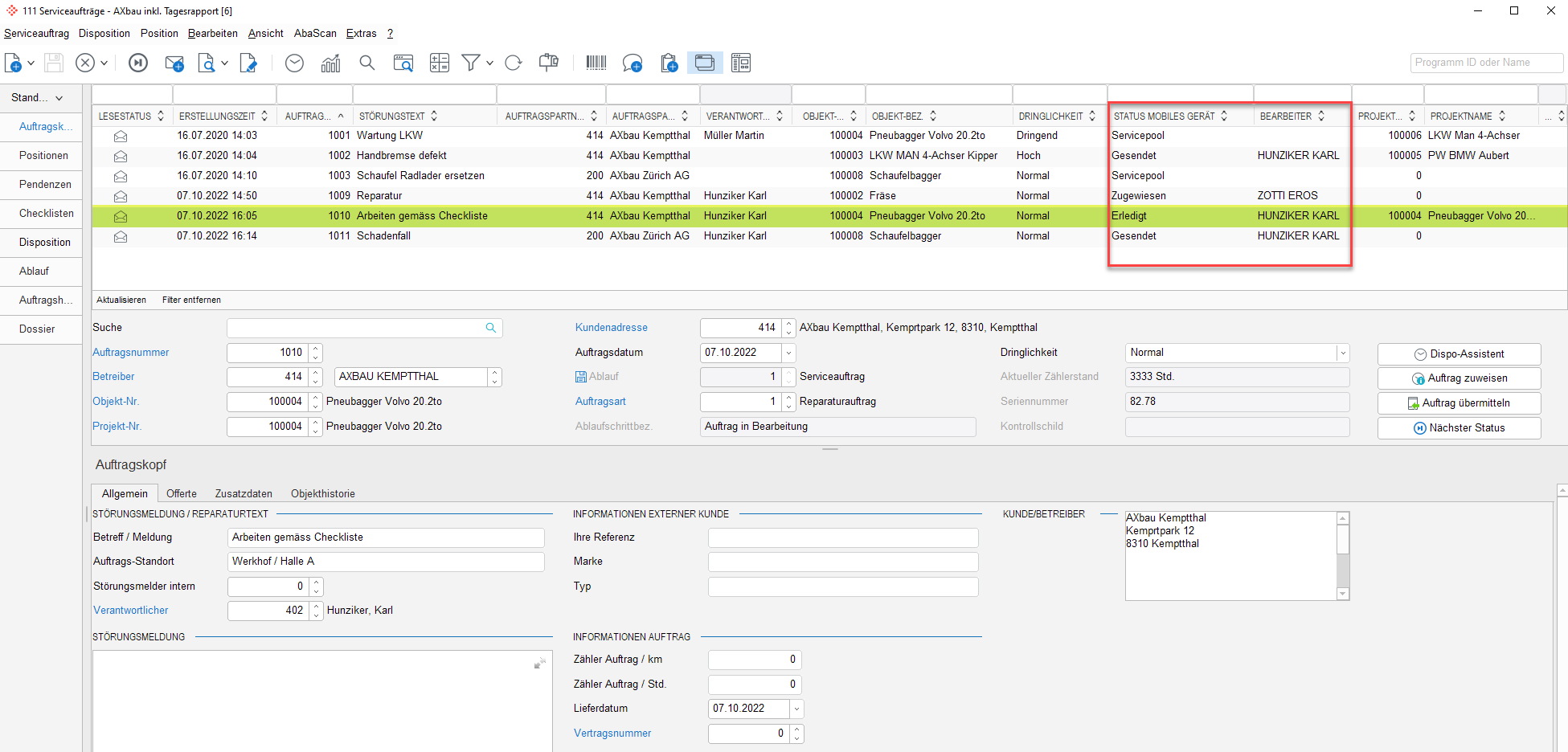Click the speech bubble plus icon
This screenshot has width=1568, height=752.
(x=633, y=63)
